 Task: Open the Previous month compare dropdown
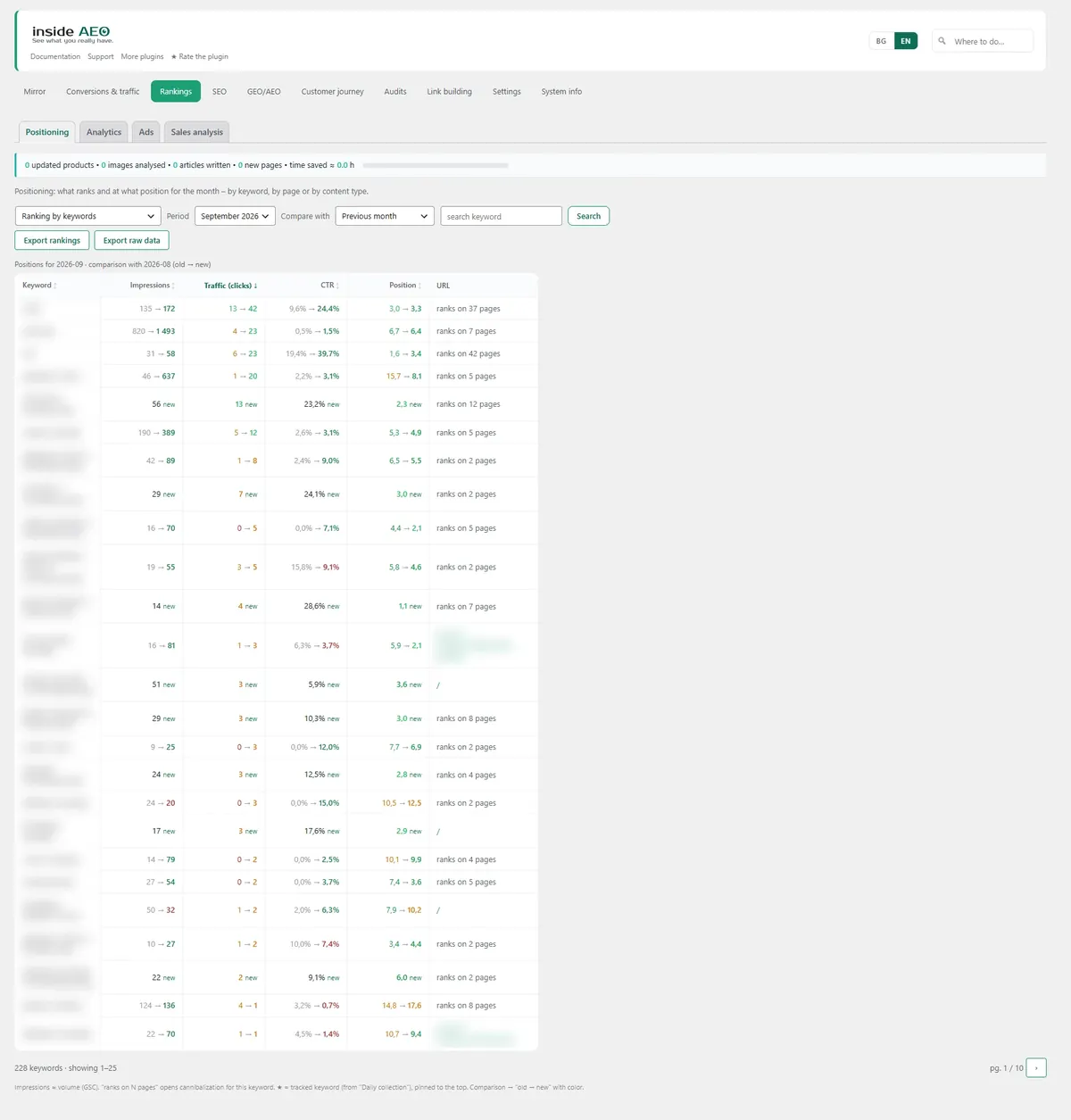[x=385, y=216]
